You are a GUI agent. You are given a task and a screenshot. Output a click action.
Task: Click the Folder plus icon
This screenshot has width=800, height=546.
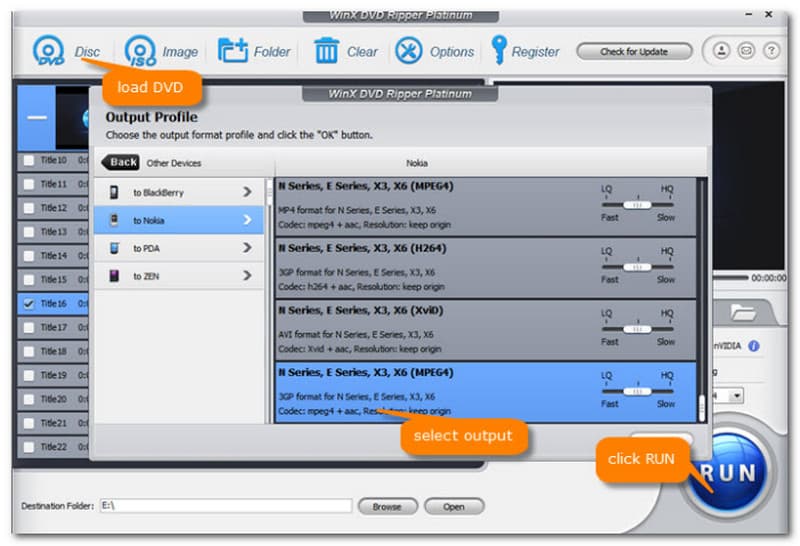pyautogui.click(x=233, y=51)
